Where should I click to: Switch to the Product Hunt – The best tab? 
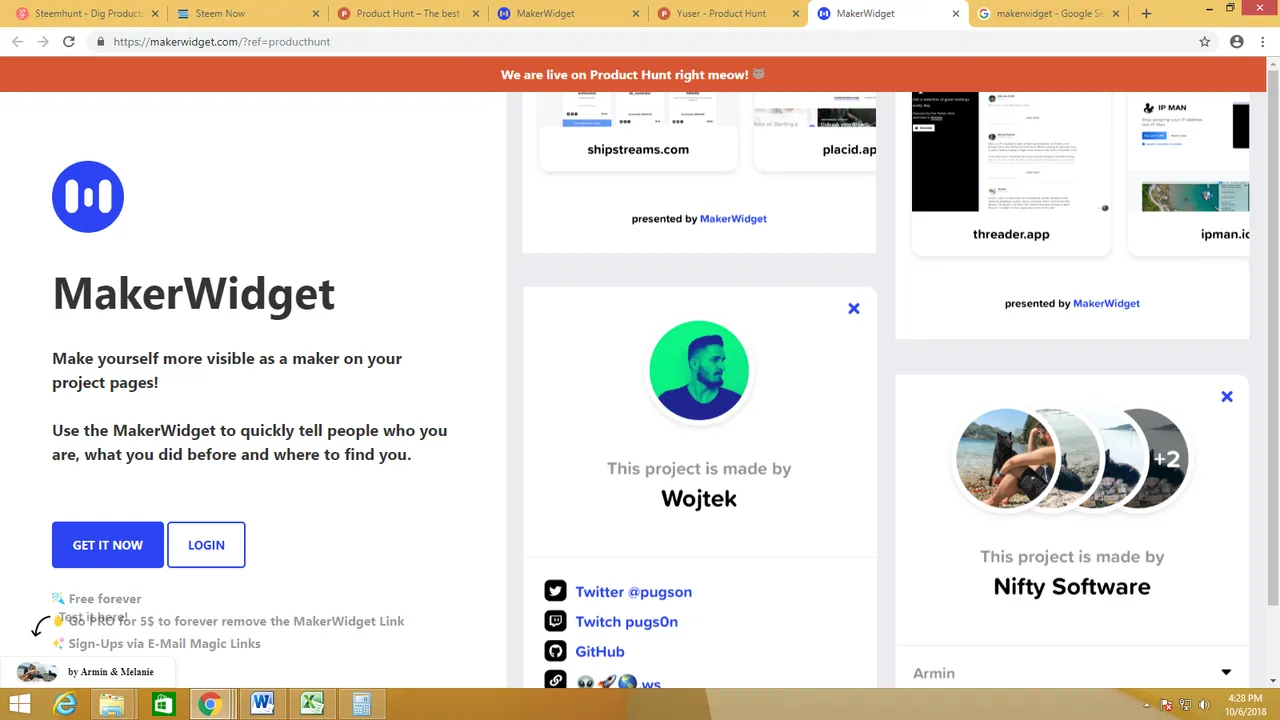click(408, 14)
